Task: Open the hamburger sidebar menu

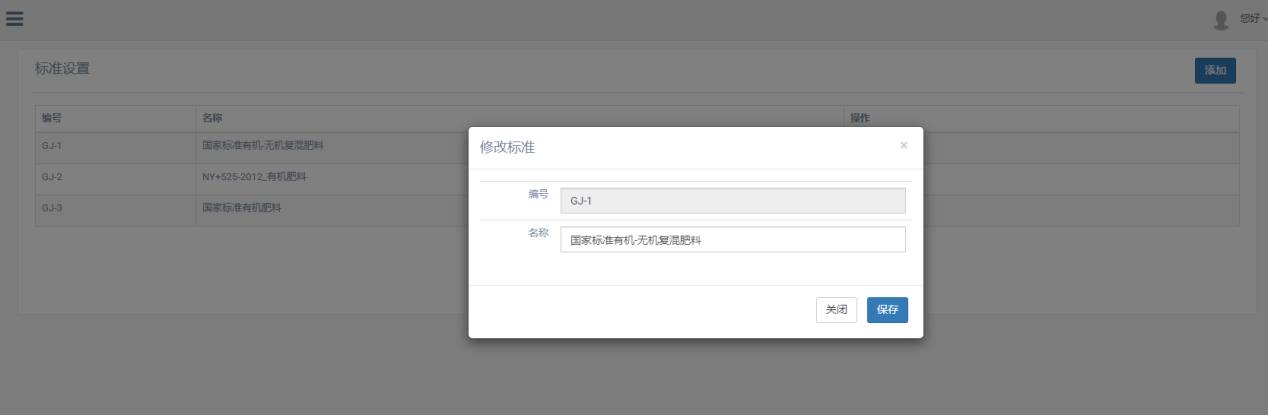Action: pos(15,19)
